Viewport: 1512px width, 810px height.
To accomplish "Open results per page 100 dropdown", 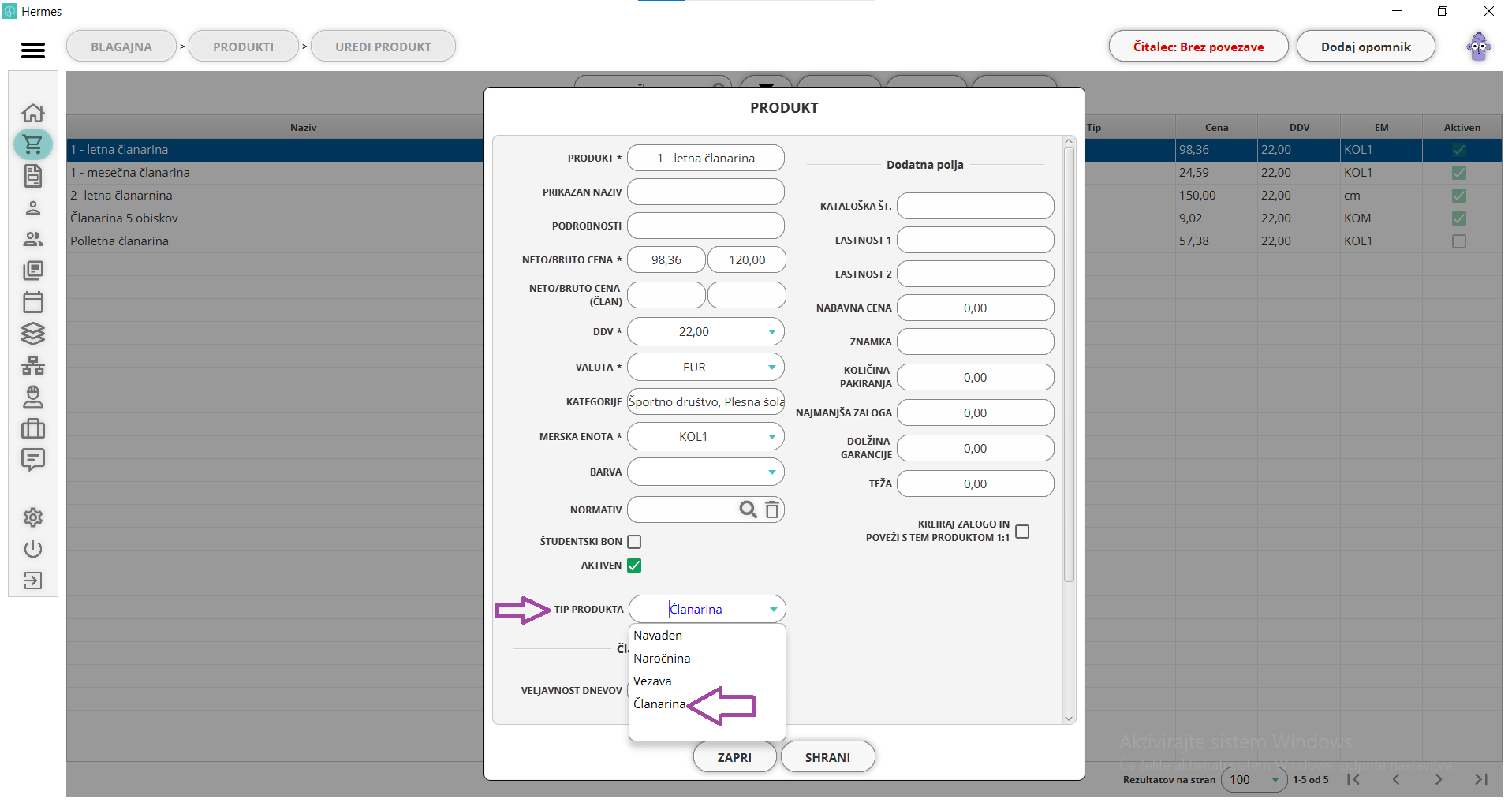I will (x=1254, y=780).
